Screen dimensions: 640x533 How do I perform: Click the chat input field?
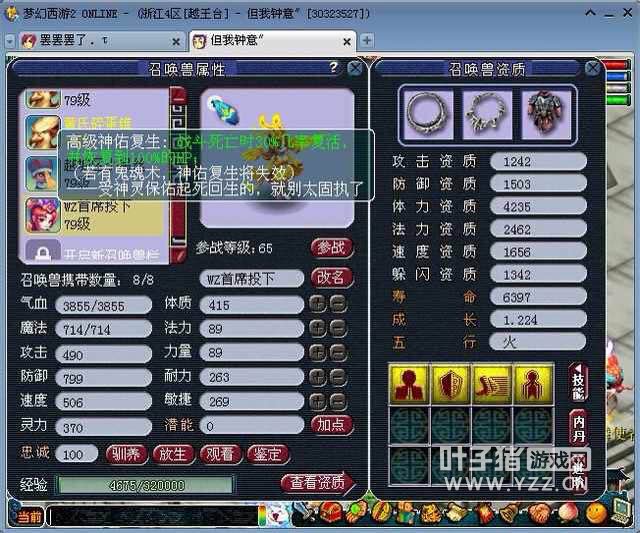[153, 516]
